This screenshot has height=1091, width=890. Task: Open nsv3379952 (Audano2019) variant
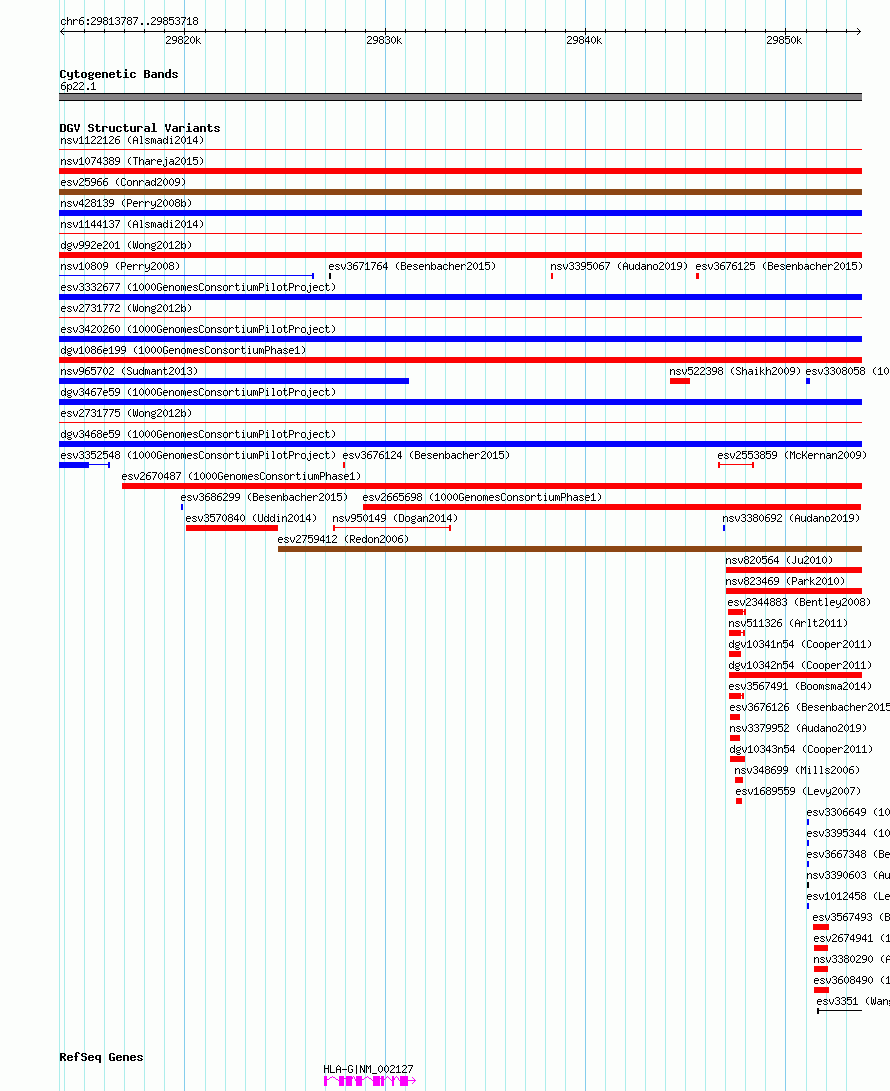[798, 728]
